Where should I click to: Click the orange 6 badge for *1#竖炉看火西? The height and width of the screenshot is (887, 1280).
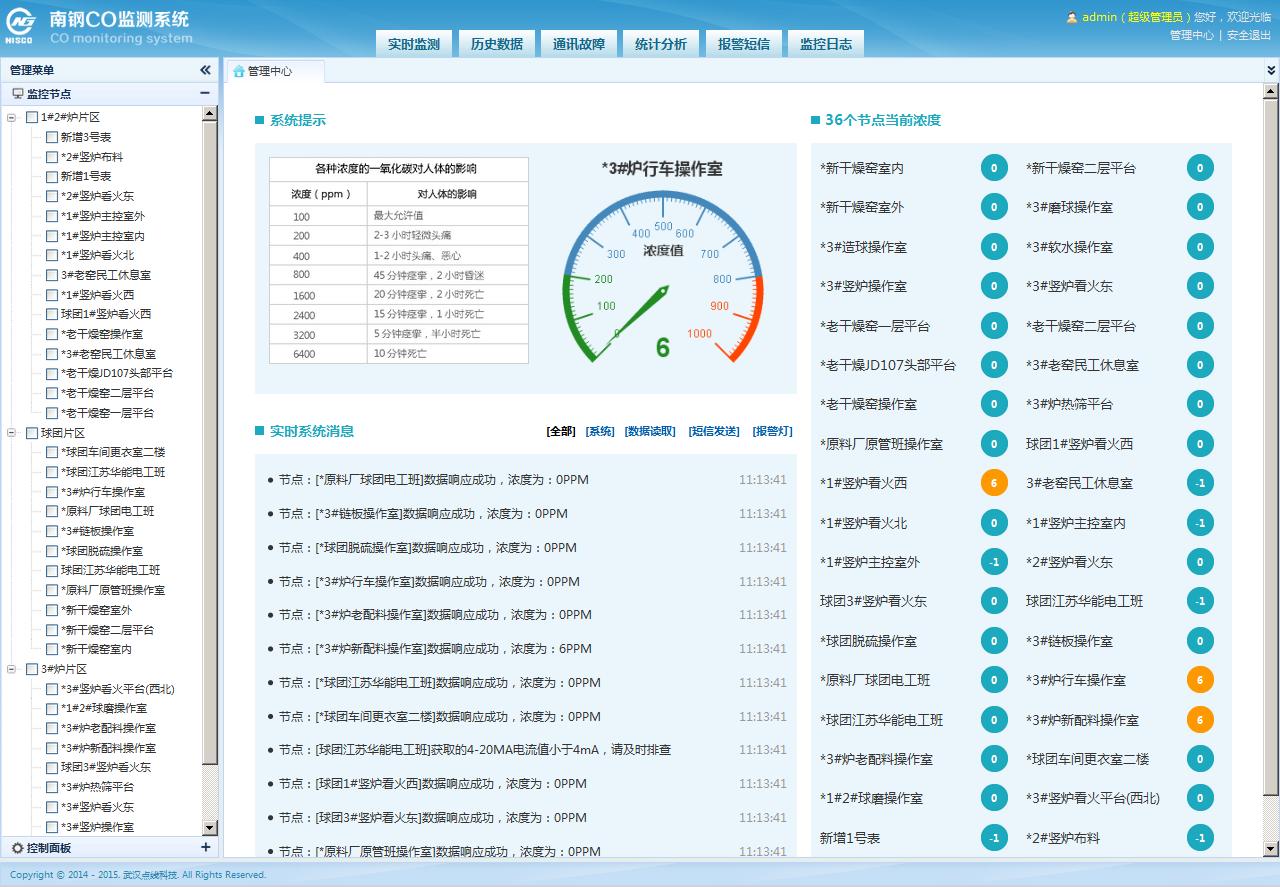[993, 483]
